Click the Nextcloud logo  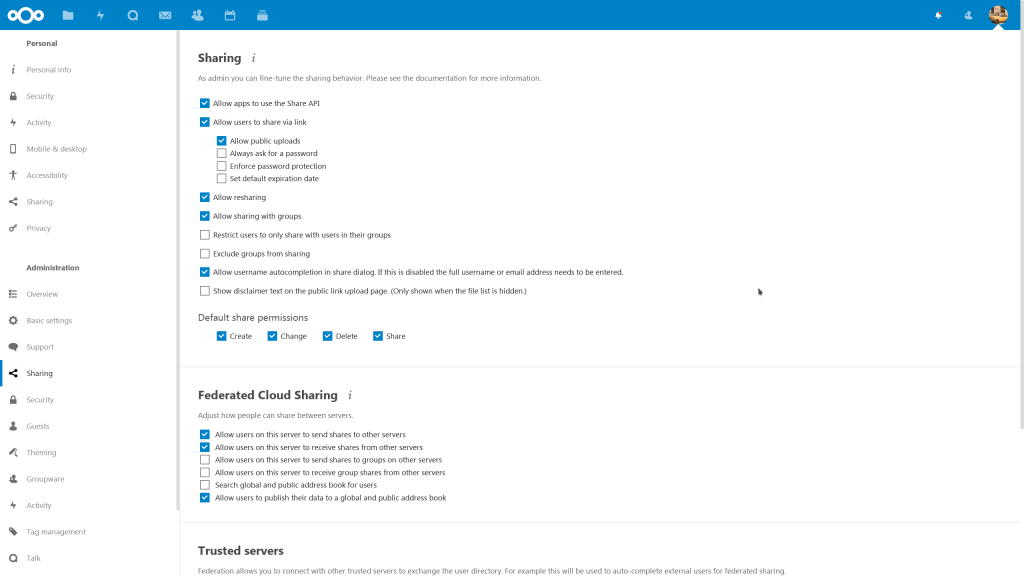(26, 15)
